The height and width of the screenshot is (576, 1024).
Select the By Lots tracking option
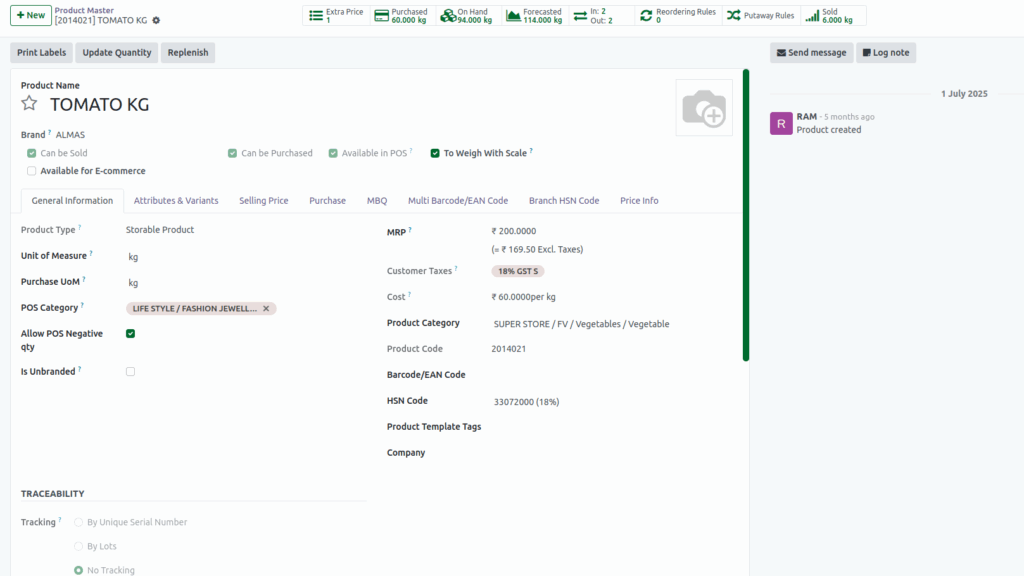tap(78, 545)
